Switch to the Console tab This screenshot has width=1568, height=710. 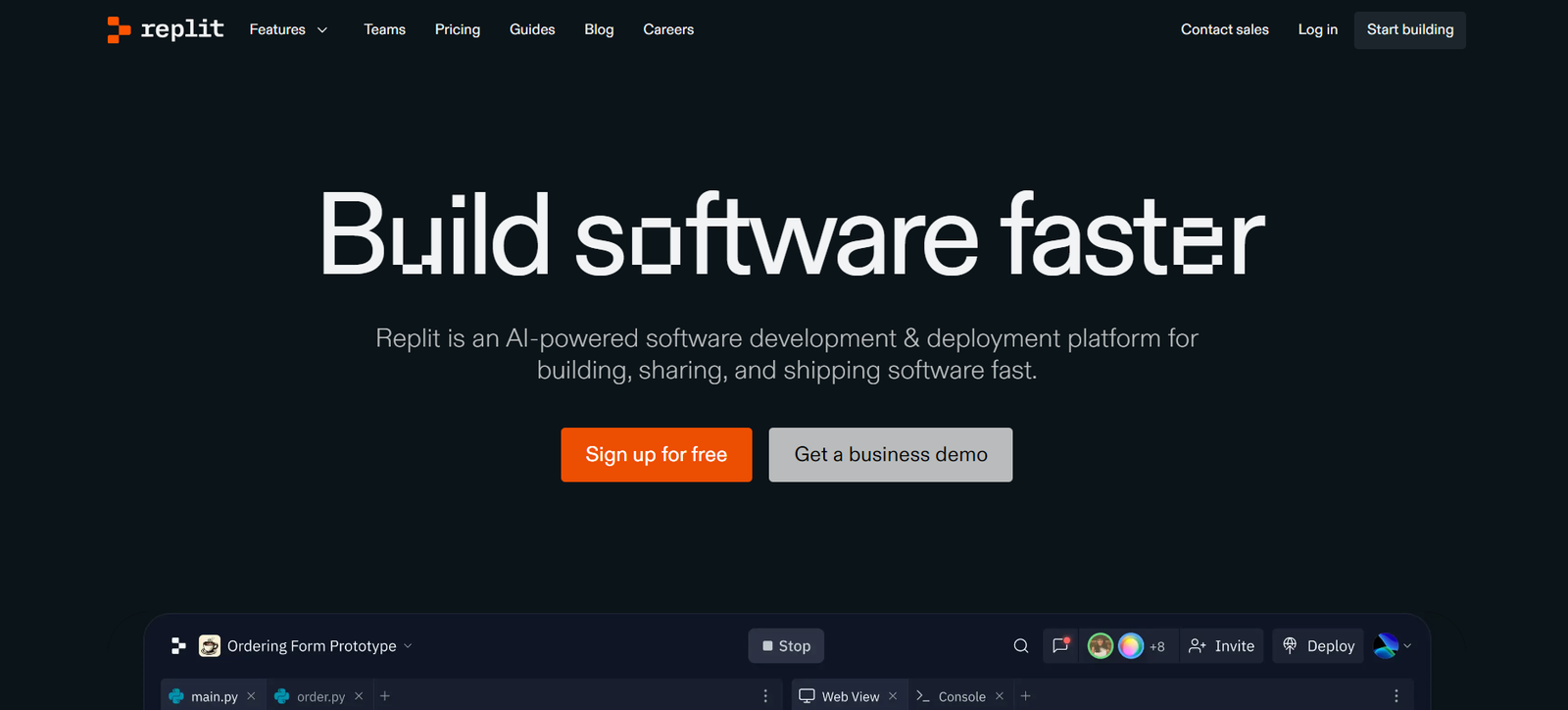pyautogui.click(x=960, y=696)
